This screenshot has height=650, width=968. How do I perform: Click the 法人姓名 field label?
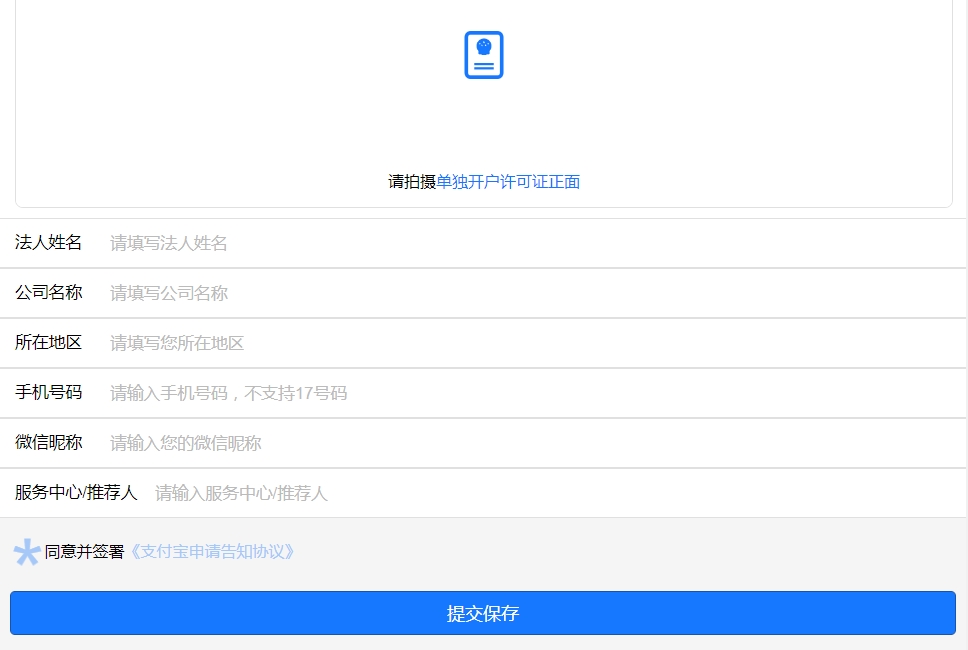click(49, 243)
